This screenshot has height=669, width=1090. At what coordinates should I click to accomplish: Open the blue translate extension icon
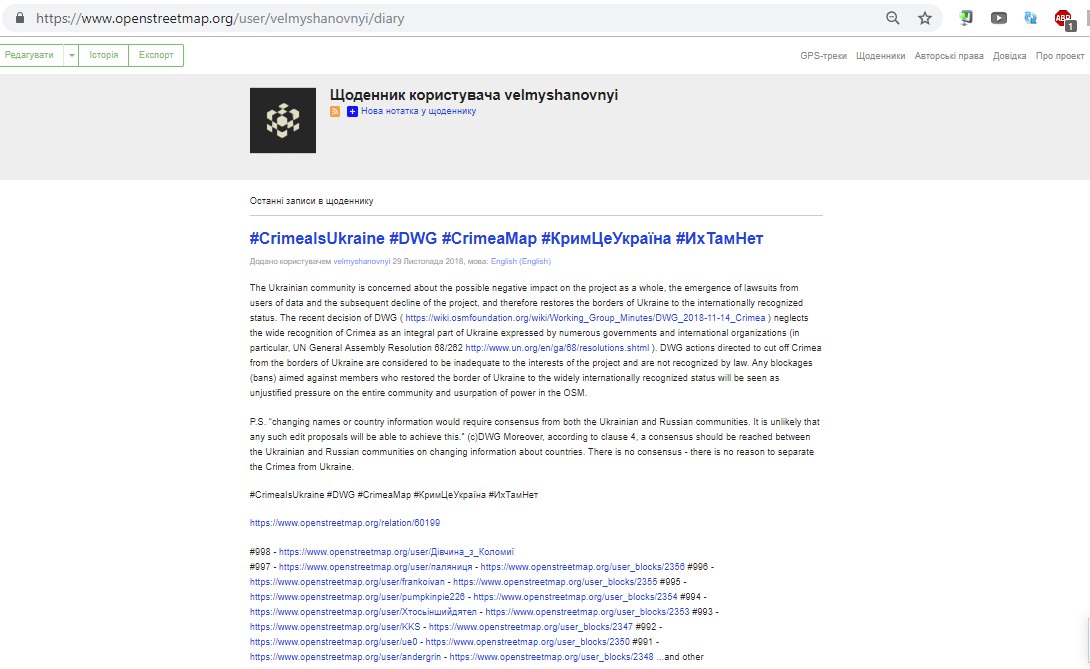pos(1031,18)
